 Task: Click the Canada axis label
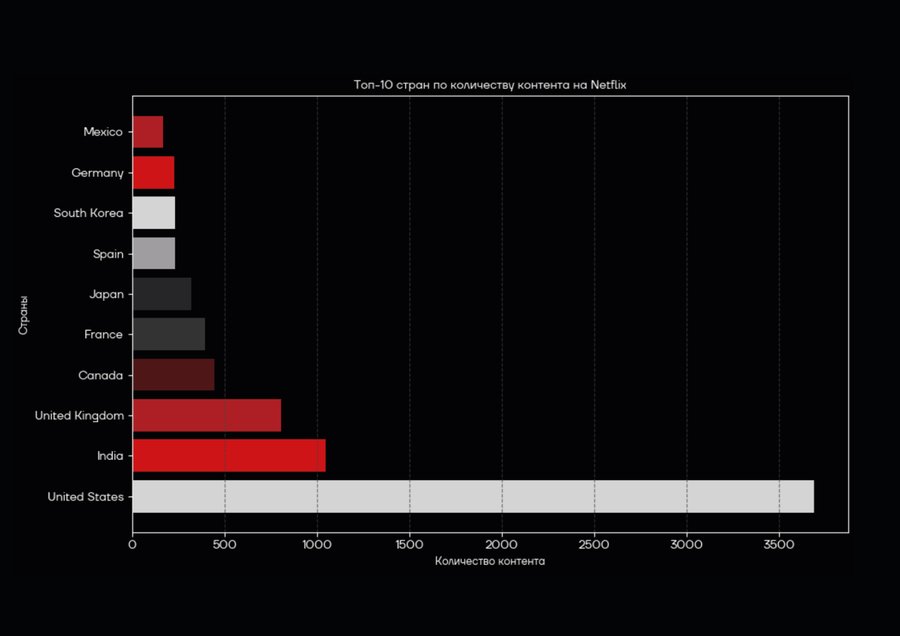point(100,375)
